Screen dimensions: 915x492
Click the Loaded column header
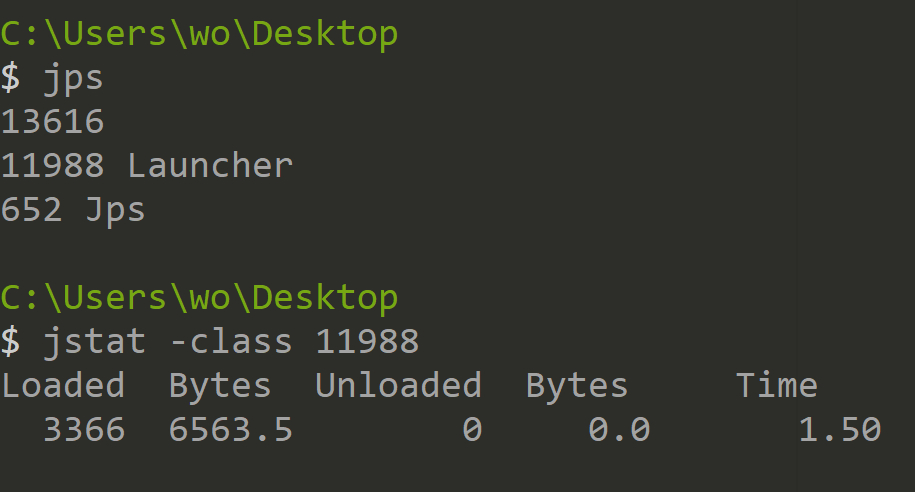(63, 386)
